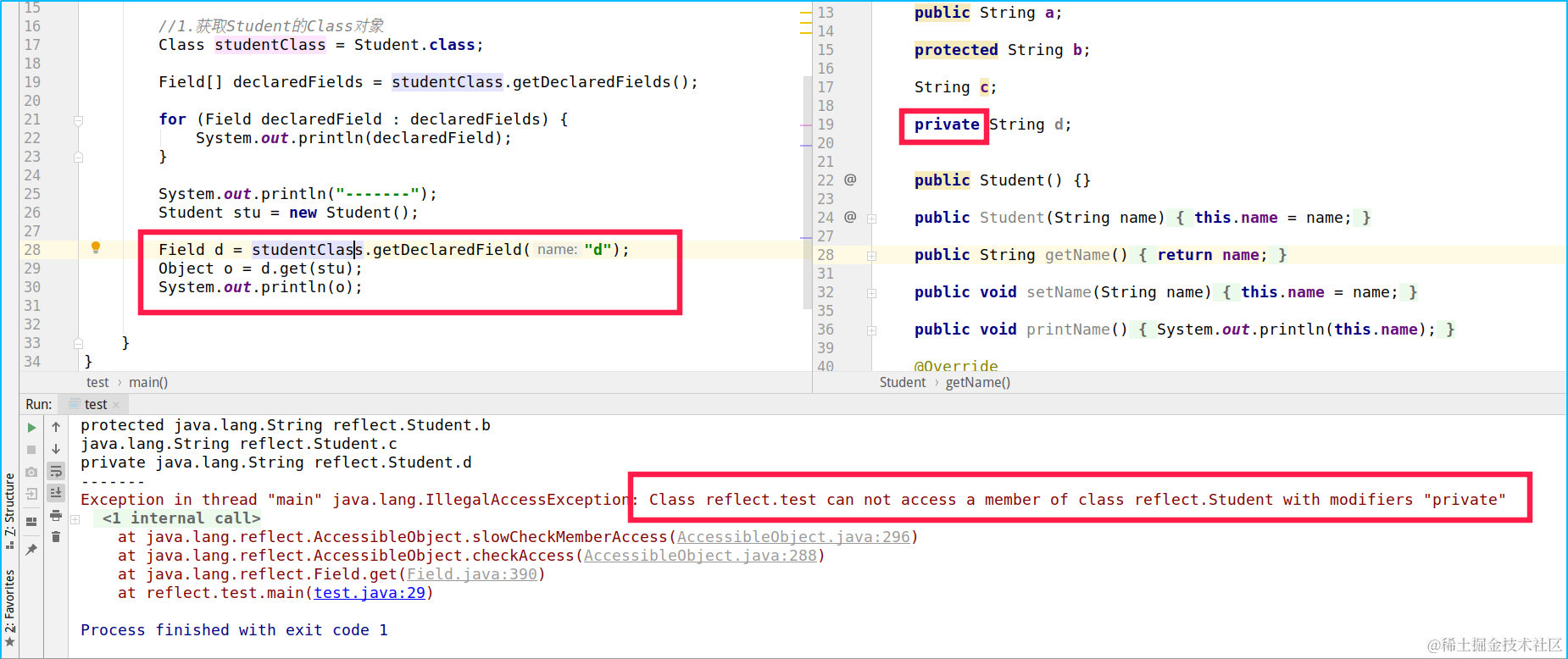The image size is (1568, 659).
Task: Click line number 28 in left gutter
Action: coord(32,250)
